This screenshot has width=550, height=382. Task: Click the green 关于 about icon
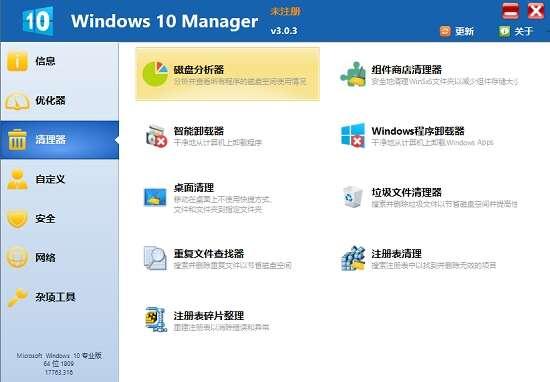click(504, 31)
